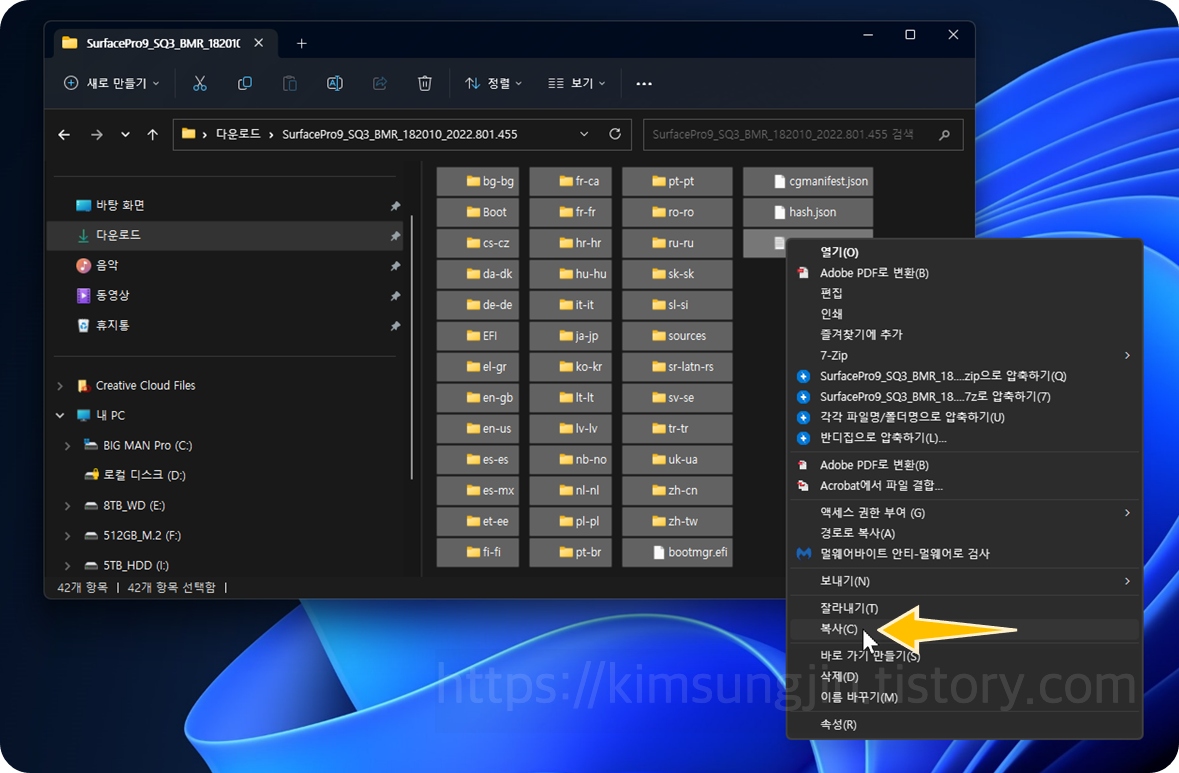Expand the address bar history dropdown
Image resolution: width=1179 pixels, height=773 pixels.
pos(584,134)
